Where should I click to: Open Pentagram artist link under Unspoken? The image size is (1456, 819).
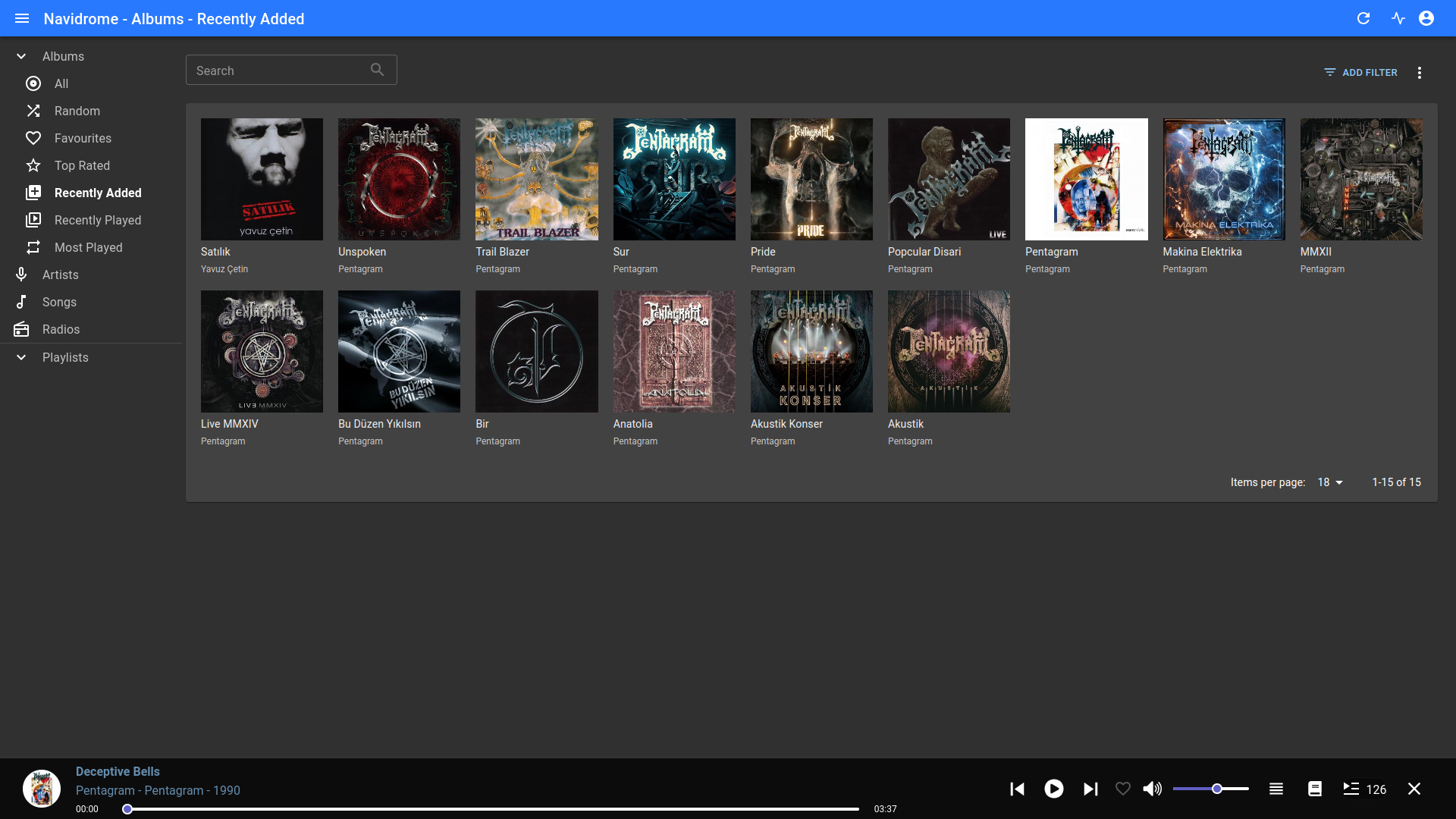tap(360, 269)
